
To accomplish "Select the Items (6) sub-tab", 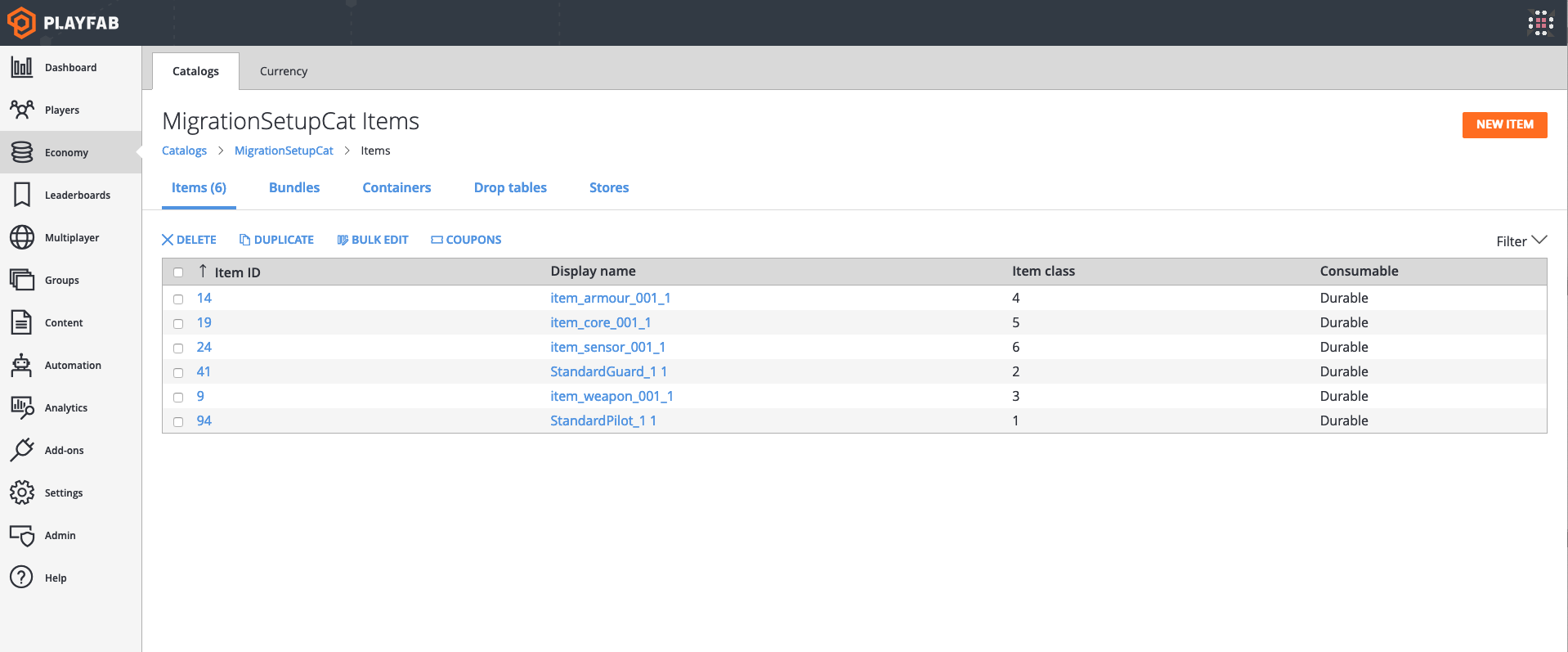I will point(199,188).
